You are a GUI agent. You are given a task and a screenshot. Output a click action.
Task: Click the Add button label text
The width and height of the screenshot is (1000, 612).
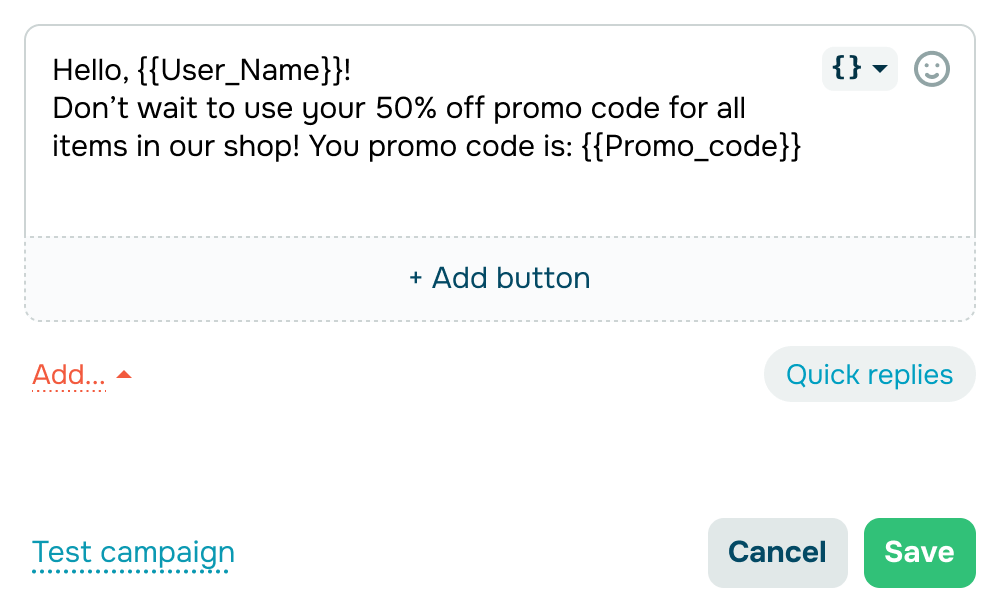coord(511,278)
